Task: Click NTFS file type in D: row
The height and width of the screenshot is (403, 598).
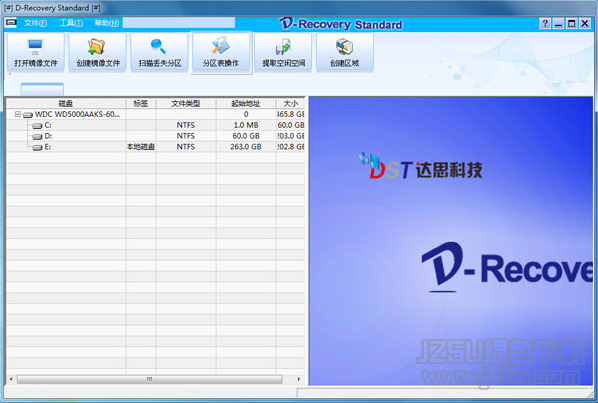Action: pyautogui.click(x=186, y=136)
